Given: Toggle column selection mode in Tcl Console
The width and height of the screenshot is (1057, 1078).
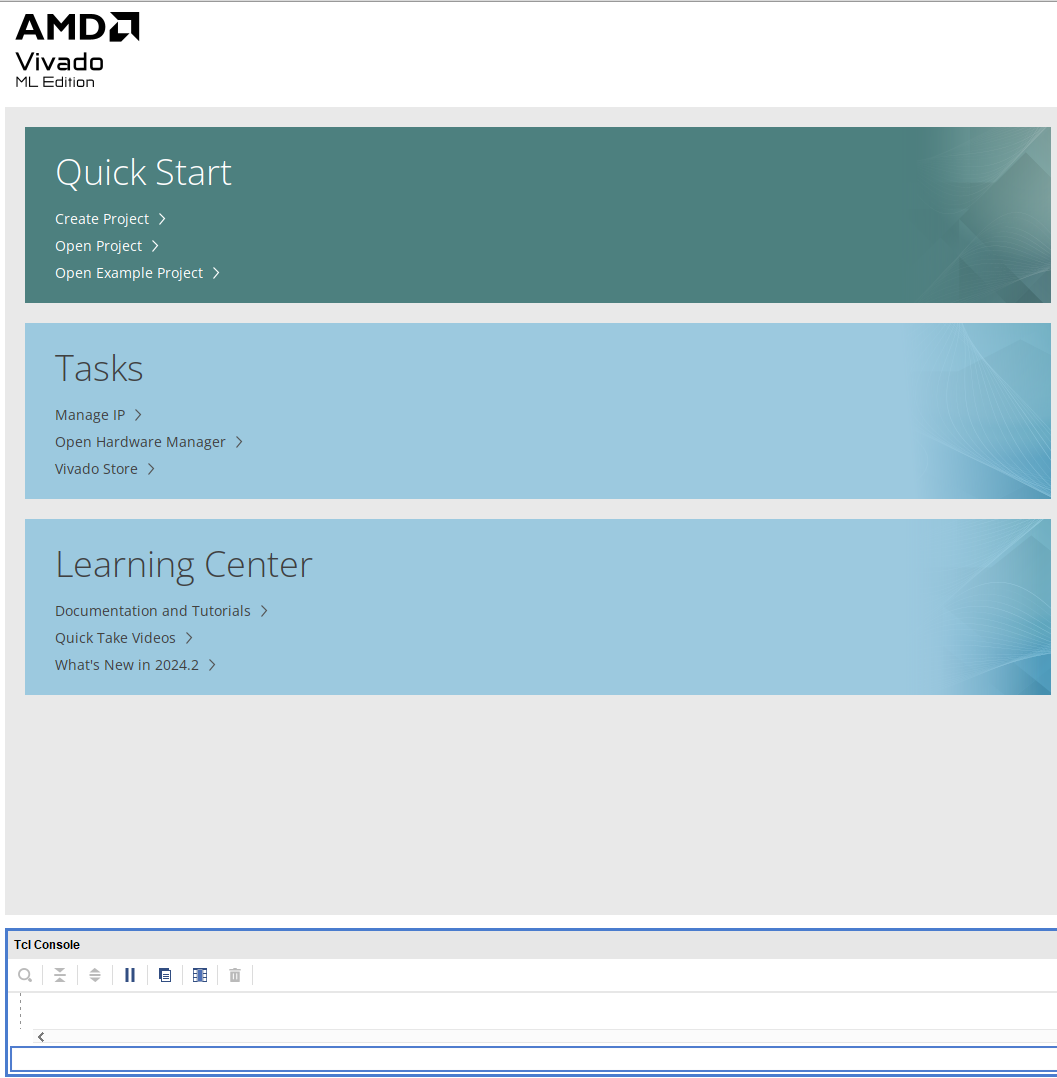Looking at the screenshot, I should [200, 975].
